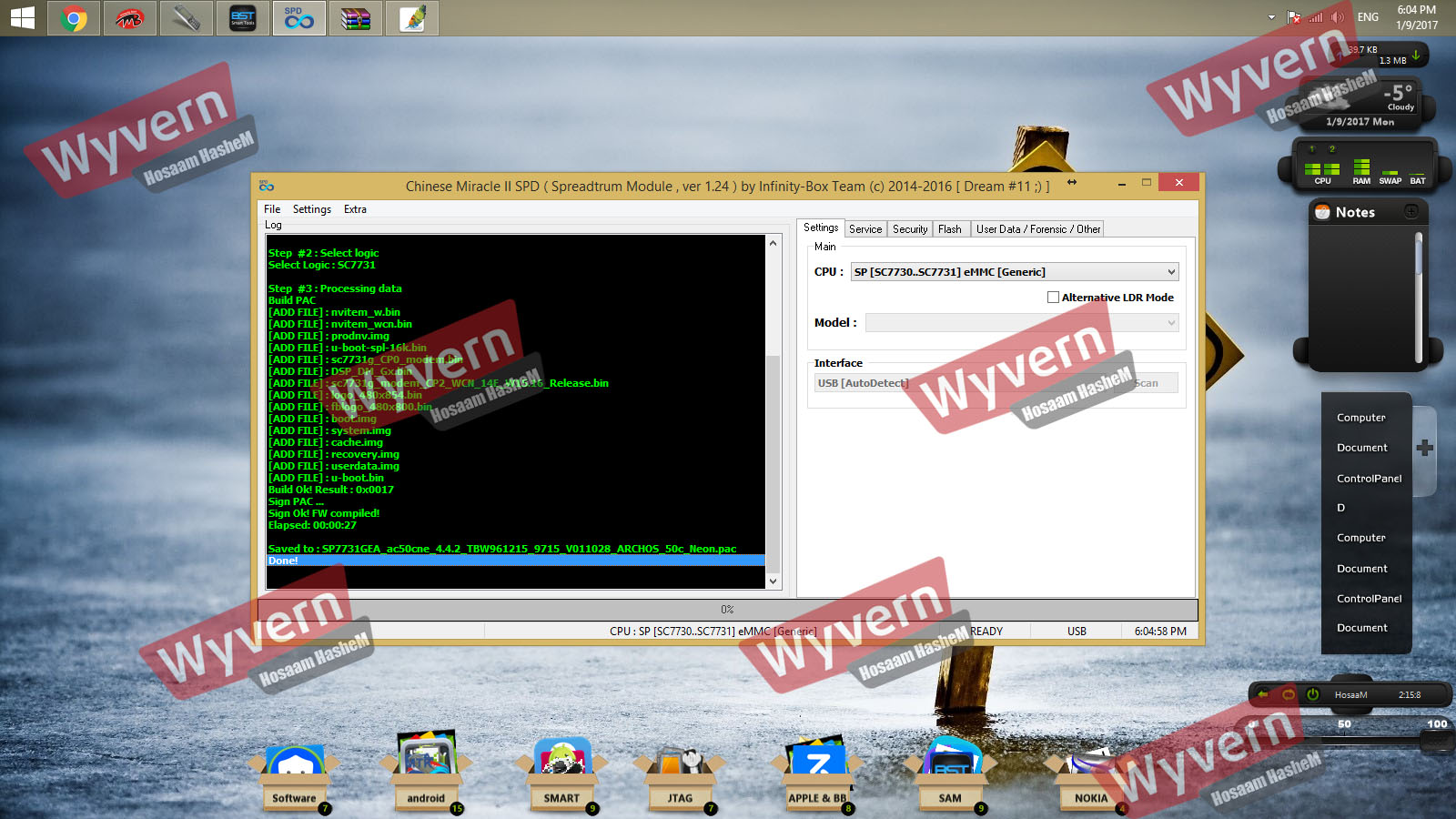Click the Notes widget scrollbar
The width and height of the screenshot is (1456, 819).
click(1418, 298)
